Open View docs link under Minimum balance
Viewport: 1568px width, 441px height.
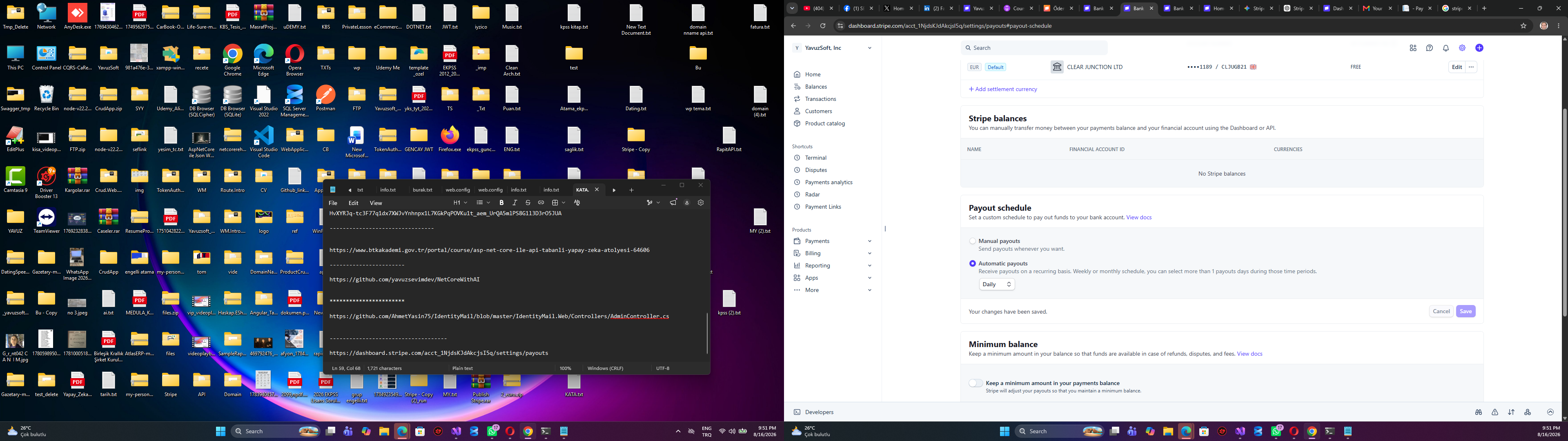[x=1249, y=354]
